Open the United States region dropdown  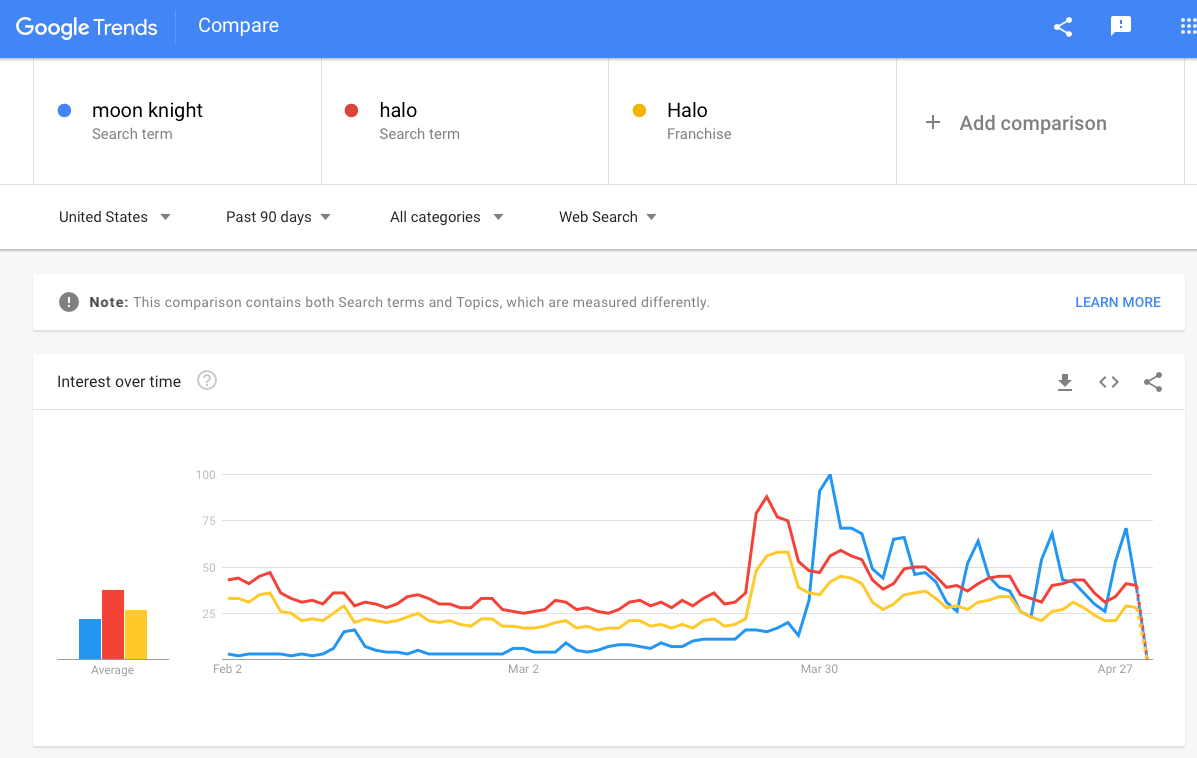(115, 217)
